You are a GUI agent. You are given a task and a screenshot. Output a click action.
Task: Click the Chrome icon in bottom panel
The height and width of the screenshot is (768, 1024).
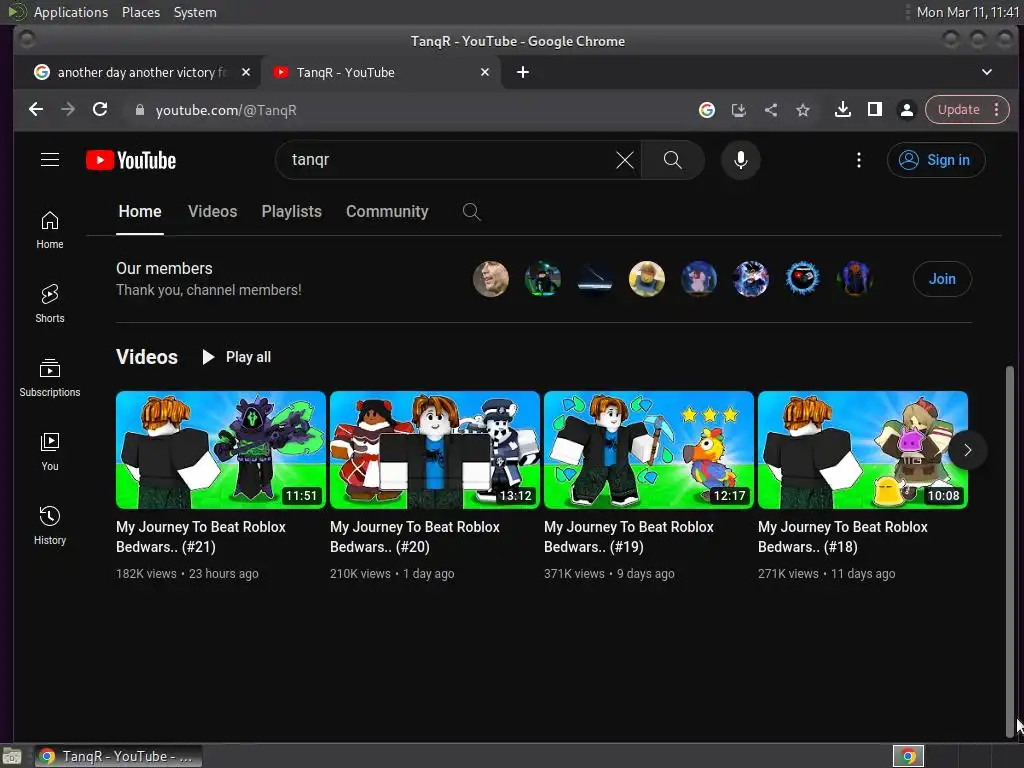pyautogui.click(x=908, y=756)
